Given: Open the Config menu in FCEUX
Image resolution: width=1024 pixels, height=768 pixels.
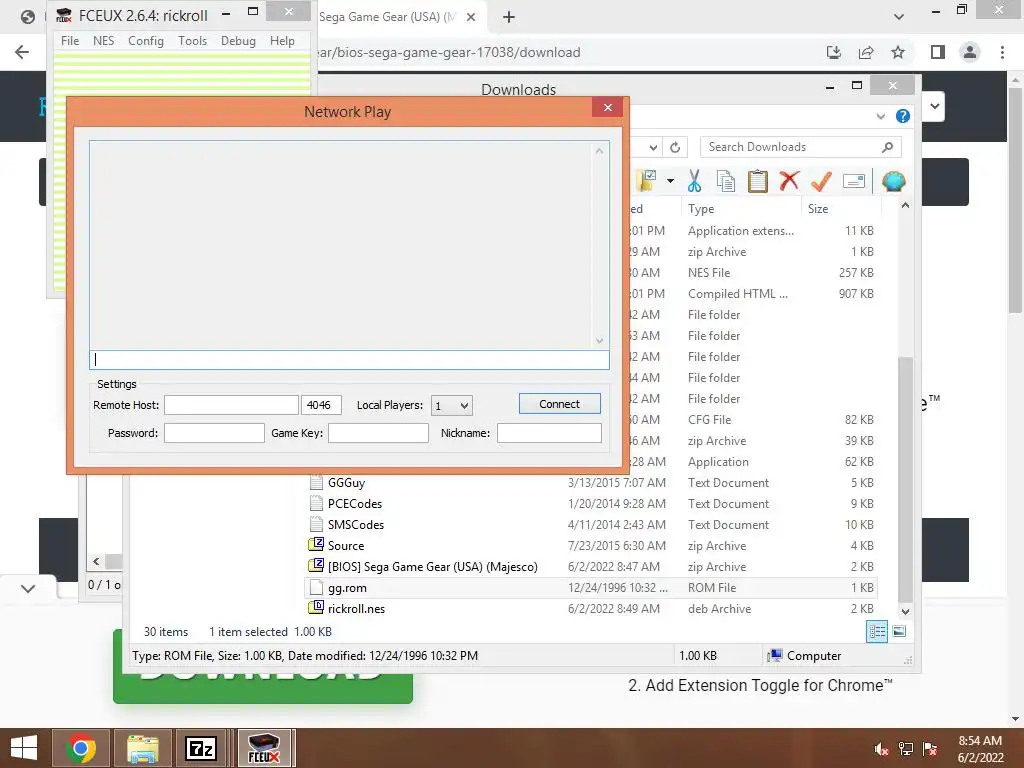Looking at the screenshot, I should click(x=146, y=40).
